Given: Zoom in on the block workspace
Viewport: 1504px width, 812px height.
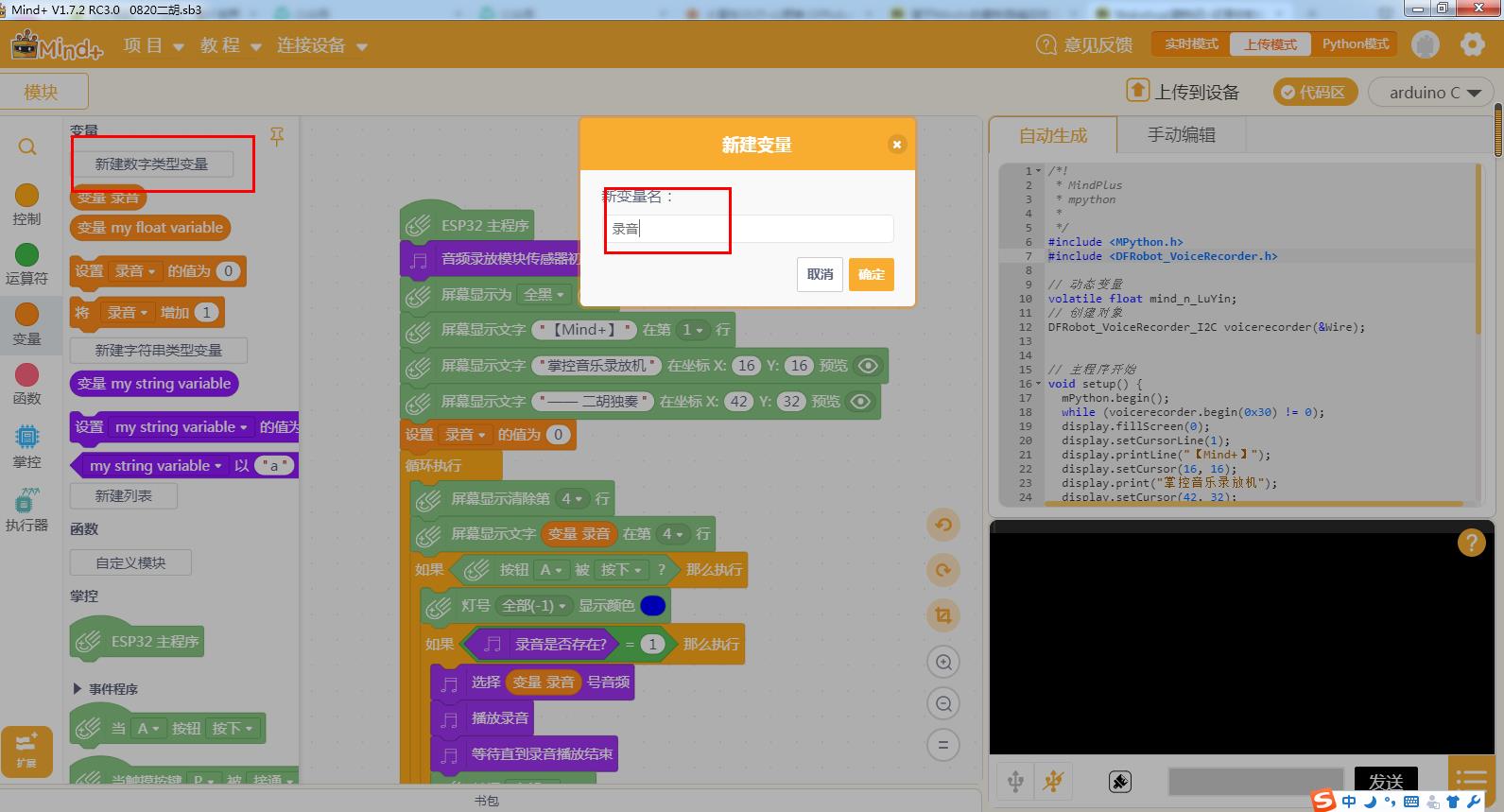Looking at the screenshot, I should click(943, 662).
